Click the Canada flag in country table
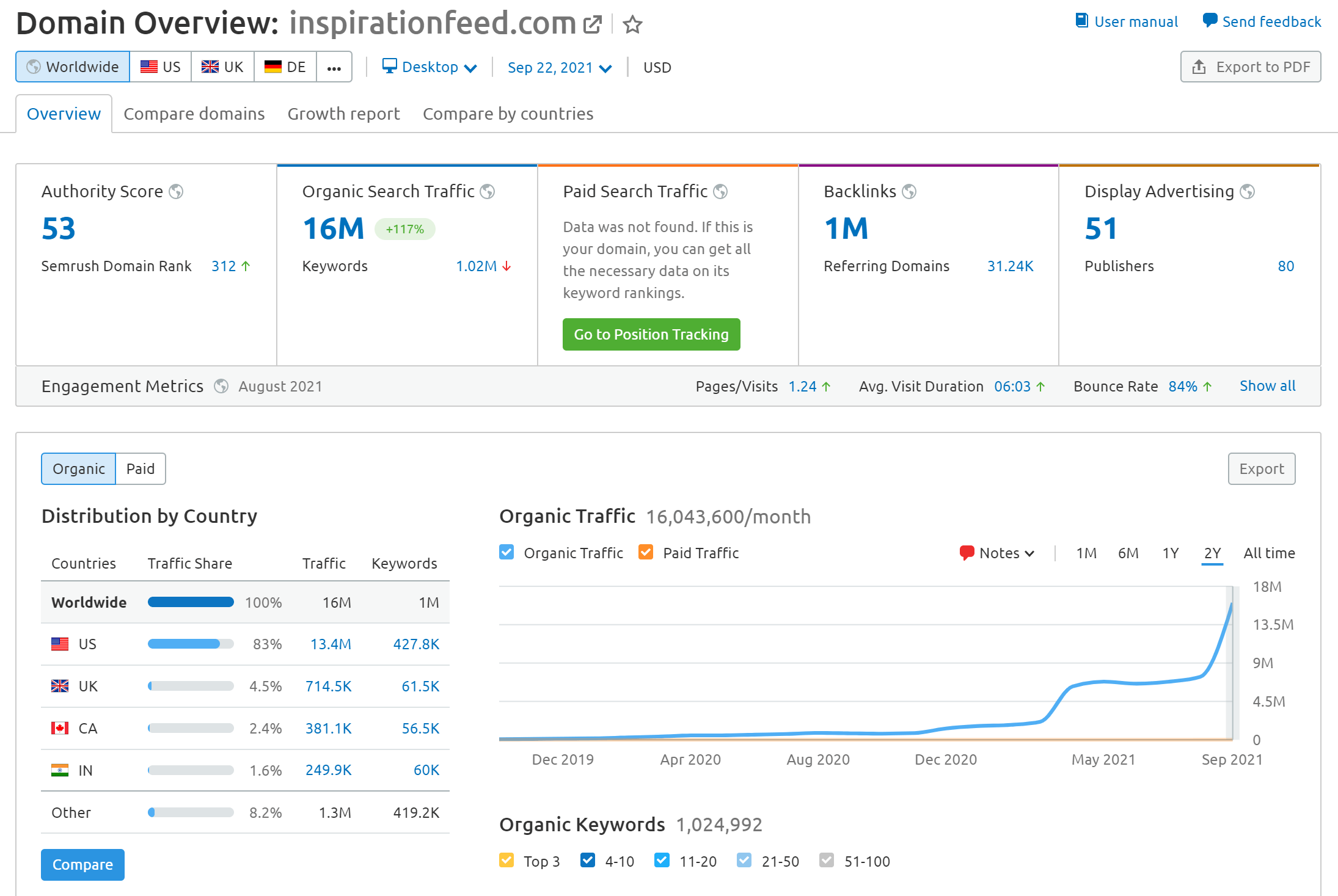This screenshot has width=1338, height=896. pyautogui.click(x=60, y=728)
